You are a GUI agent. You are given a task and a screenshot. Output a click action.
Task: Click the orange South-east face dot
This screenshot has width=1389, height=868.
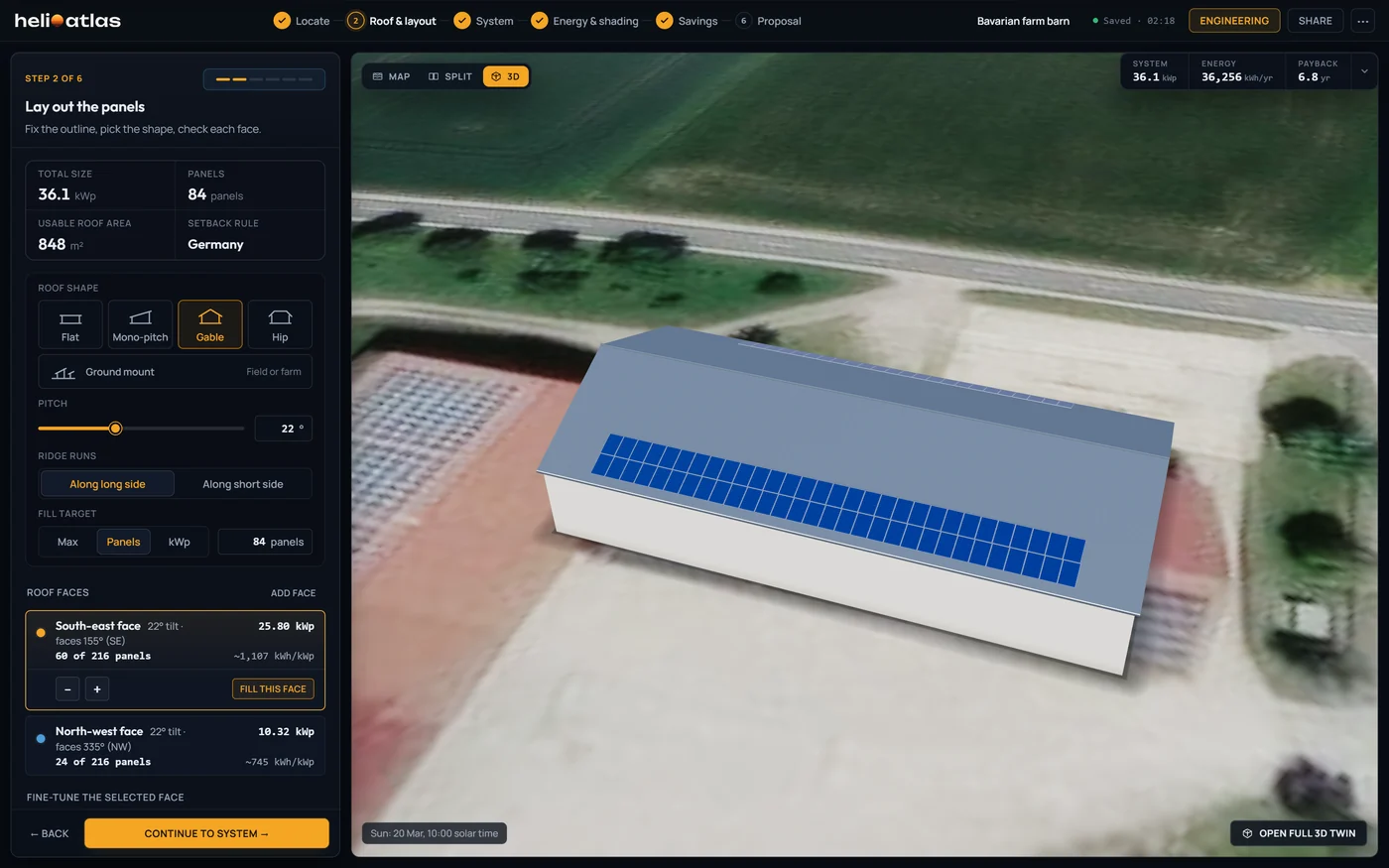[41, 632]
